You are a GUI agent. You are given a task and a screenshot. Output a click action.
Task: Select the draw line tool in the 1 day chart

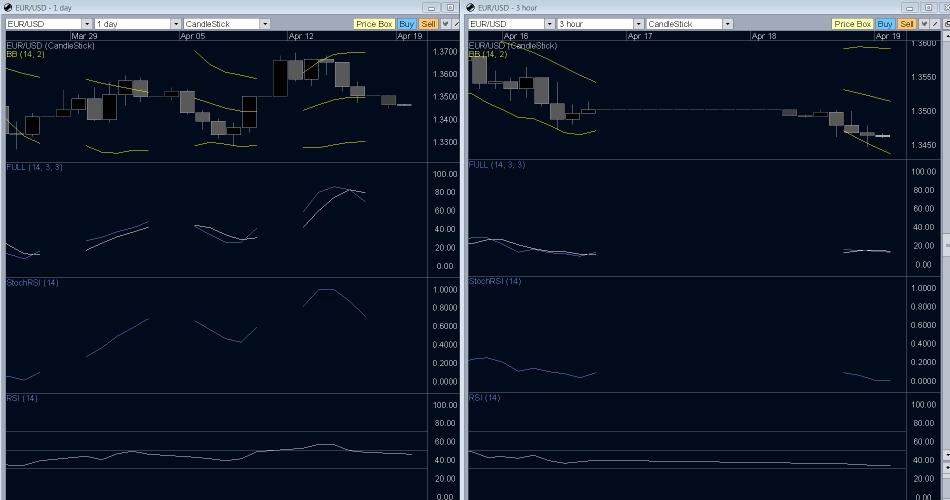456,24
